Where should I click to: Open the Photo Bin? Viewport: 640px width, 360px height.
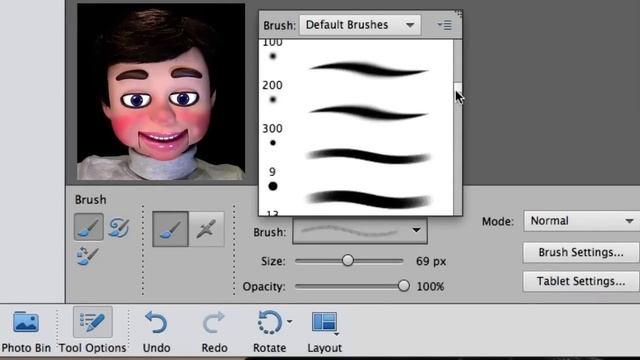26,331
